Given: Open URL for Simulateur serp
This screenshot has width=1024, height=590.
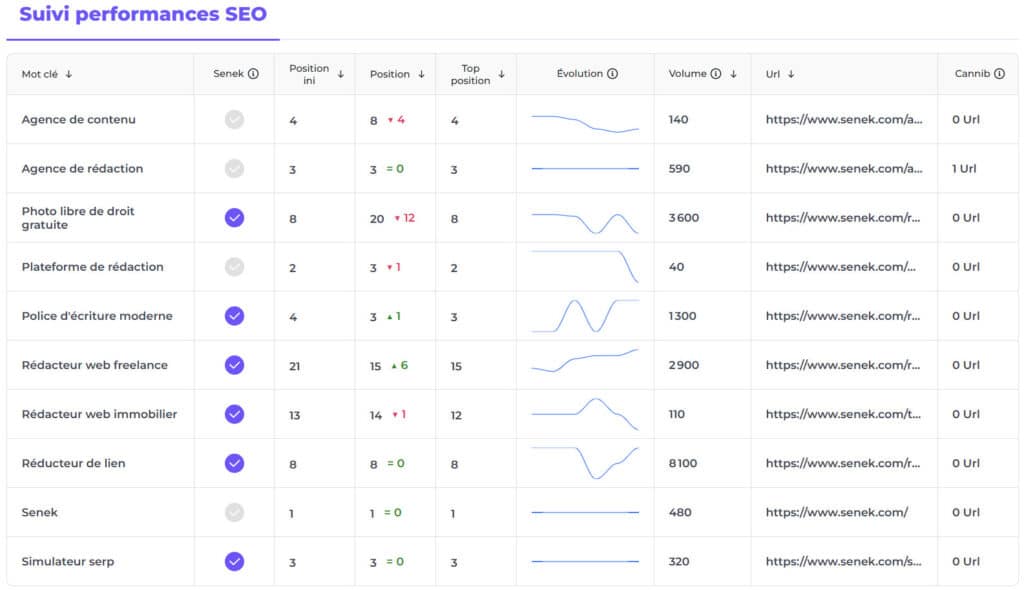Looking at the screenshot, I should [x=843, y=561].
